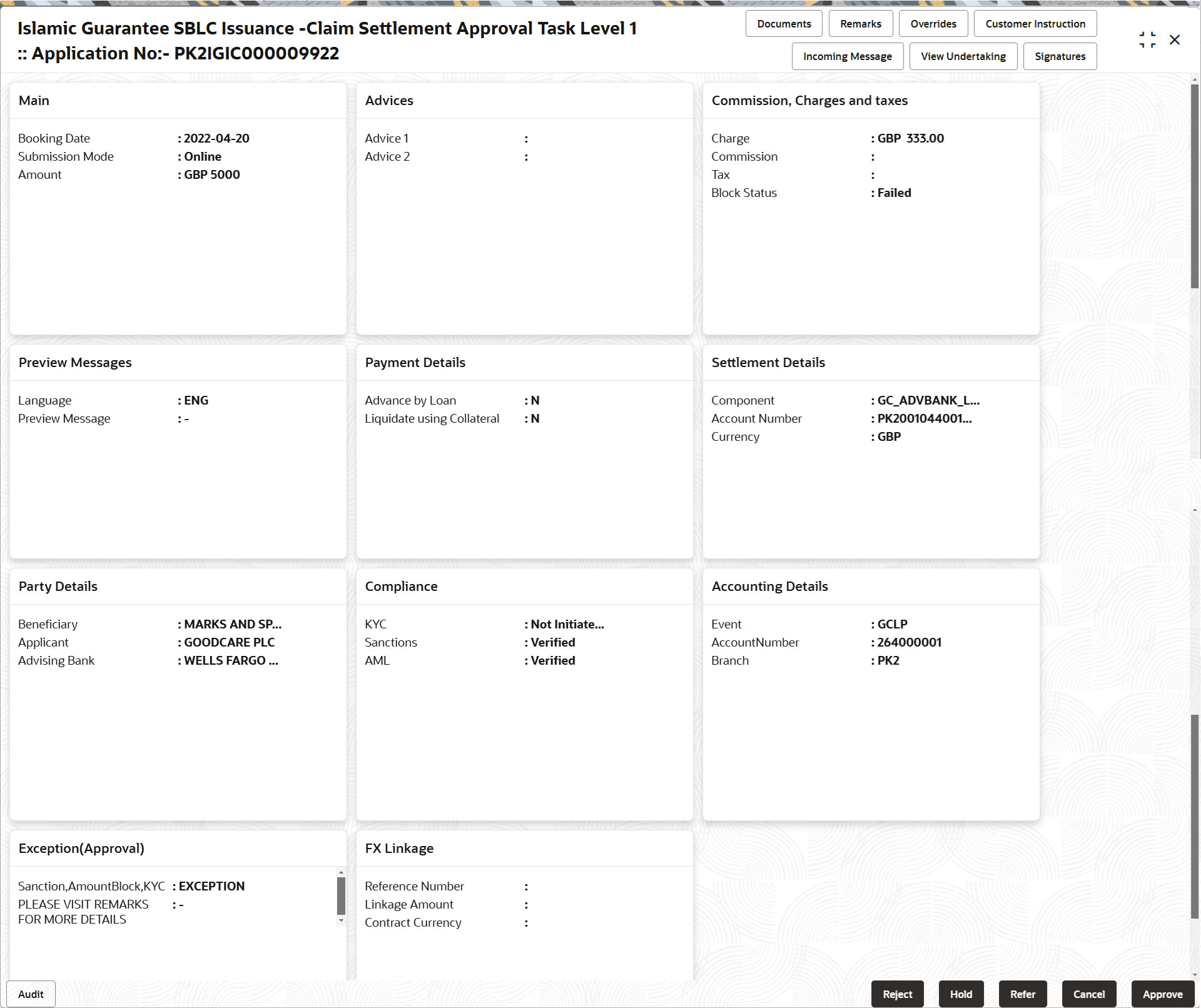Click the collapse-to-windowed-view icon top right
Screen dimensions: 1201x1008
coord(1148,39)
